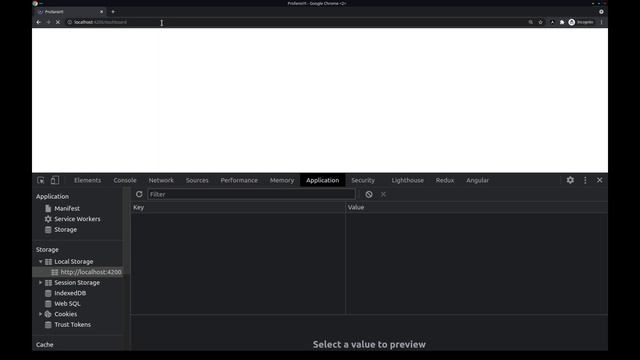Viewport: 640px width, 360px height.
Task: Switch to the Console tab
Action: point(125,180)
